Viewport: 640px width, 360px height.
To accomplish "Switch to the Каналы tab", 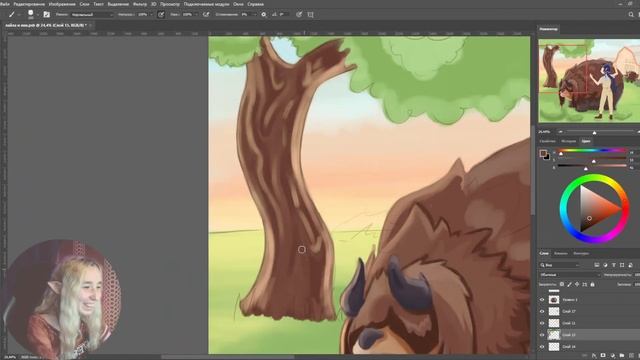I will (560, 253).
